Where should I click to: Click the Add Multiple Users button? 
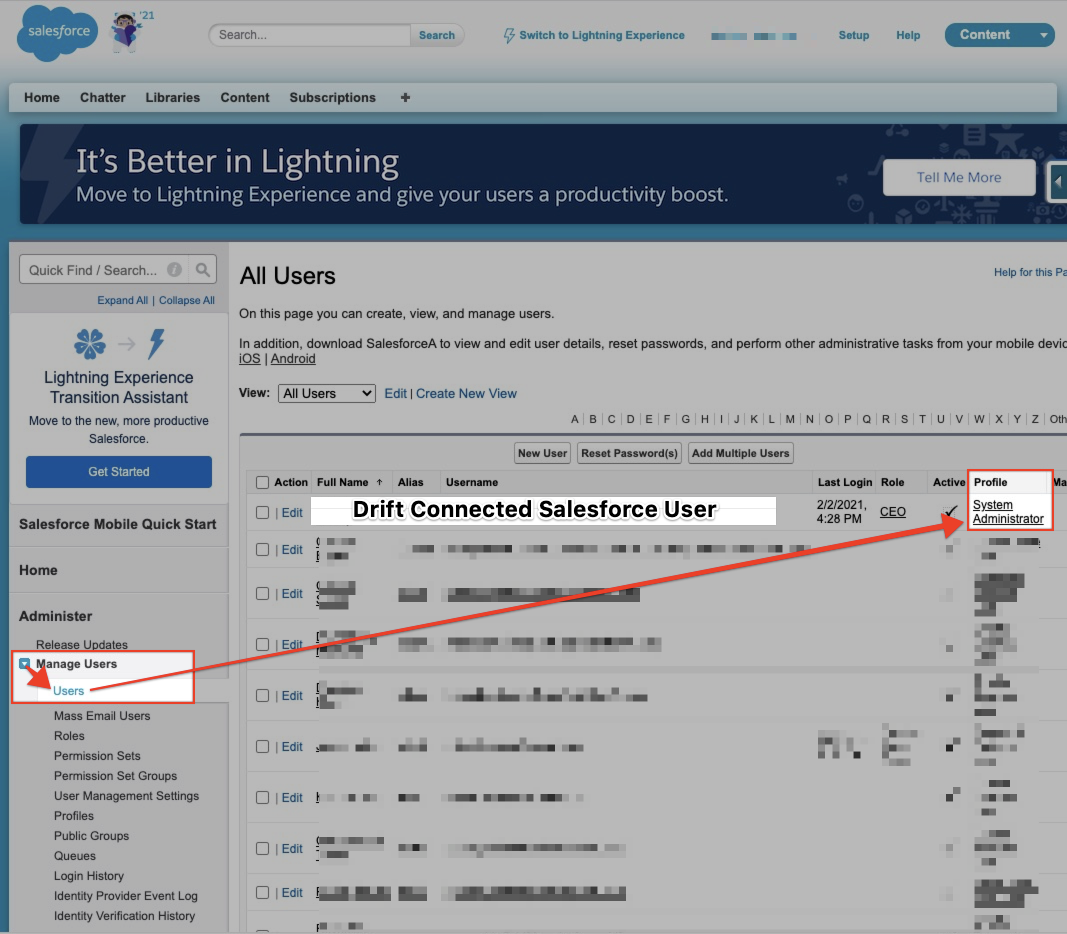pos(740,453)
